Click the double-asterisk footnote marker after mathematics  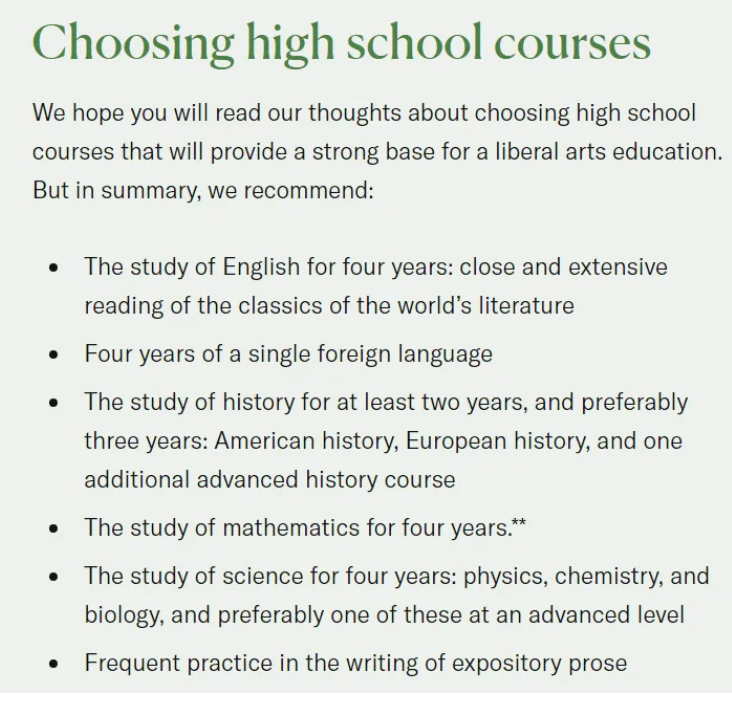click(519, 524)
